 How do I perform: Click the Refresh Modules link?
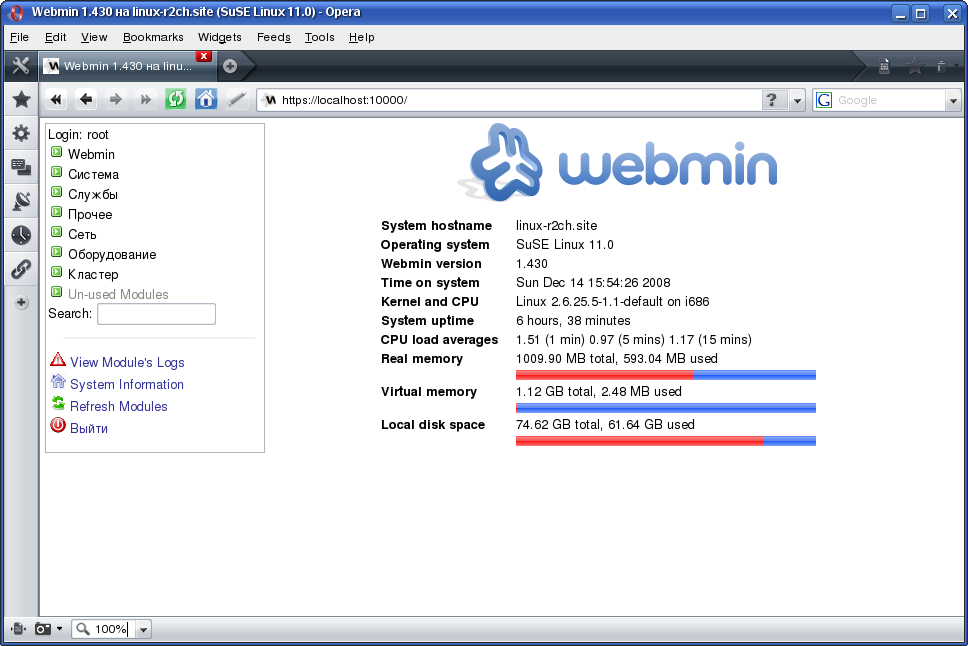point(119,406)
